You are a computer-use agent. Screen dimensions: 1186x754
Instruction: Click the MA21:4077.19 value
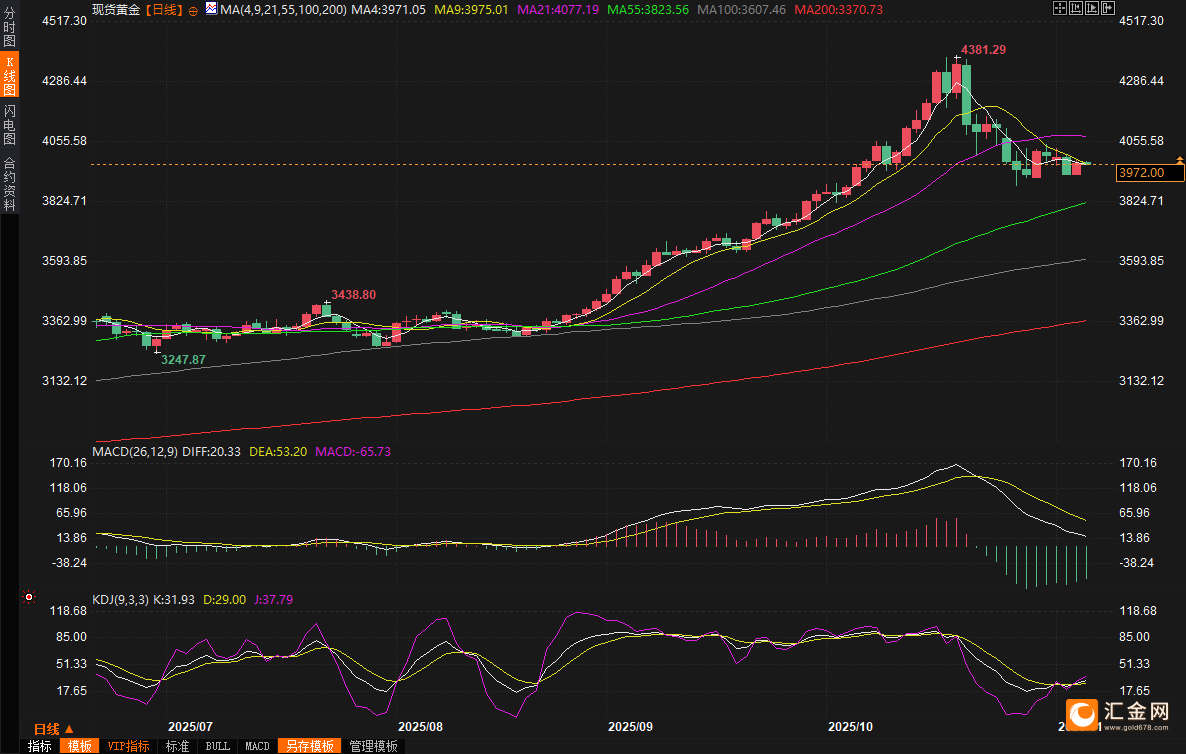tap(558, 10)
